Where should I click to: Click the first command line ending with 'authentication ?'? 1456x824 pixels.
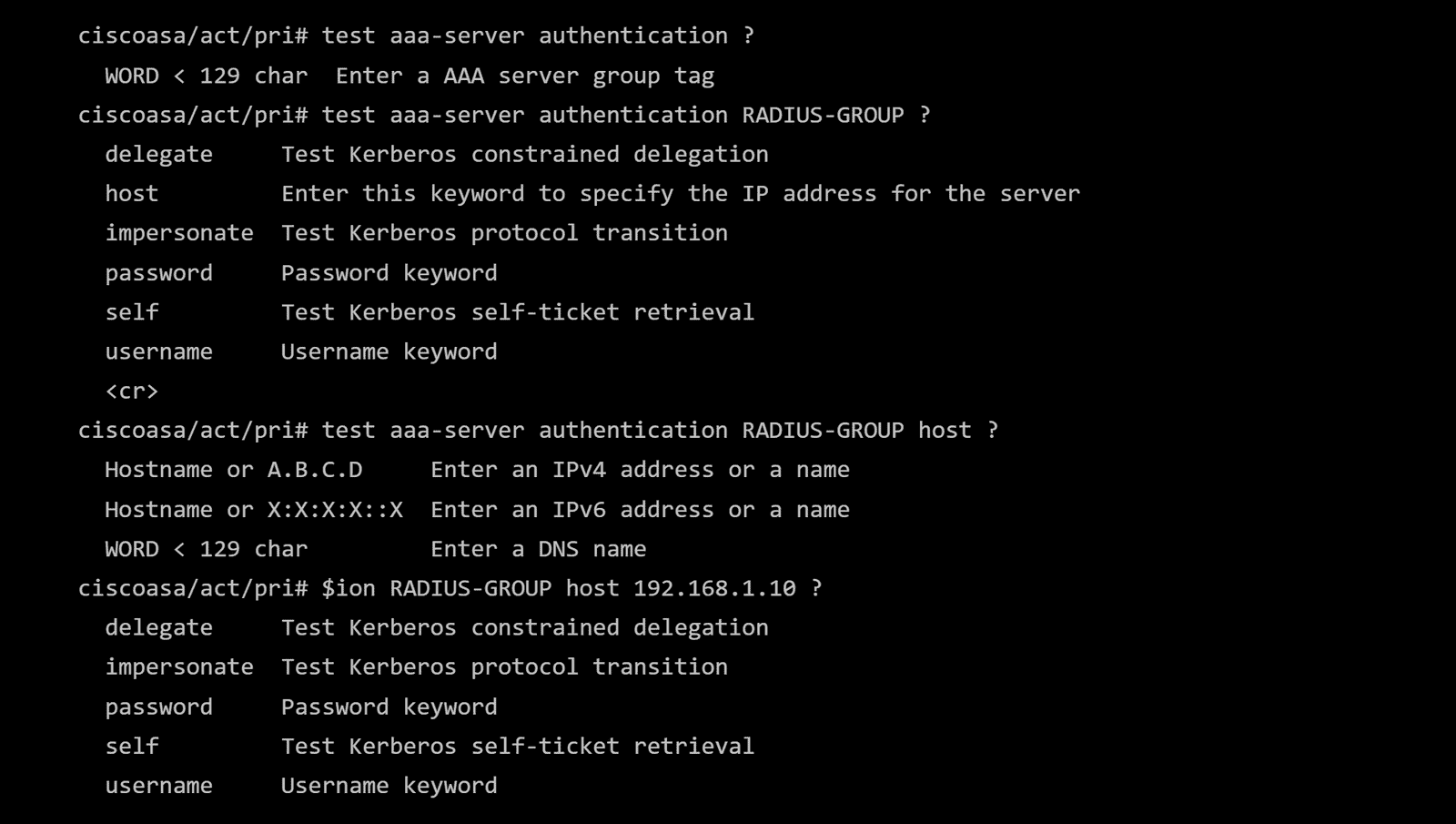(x=416, y=36)
